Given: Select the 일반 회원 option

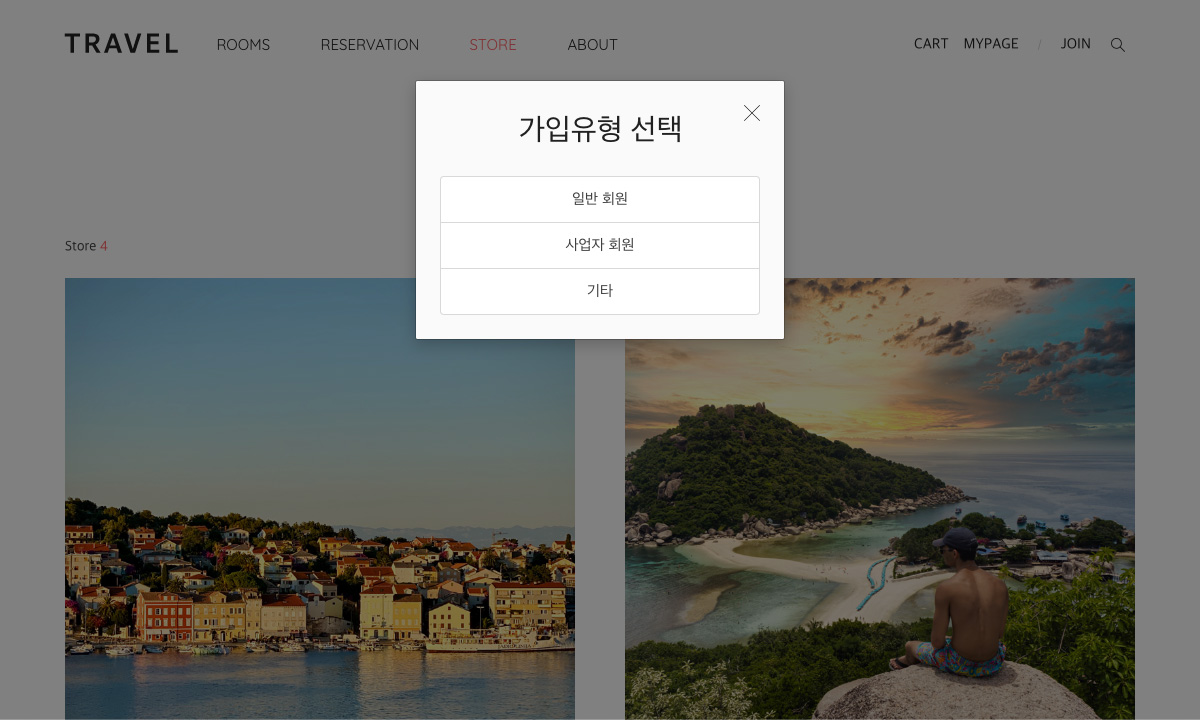Looking at the screenshot, I should click(x=600, y=199).
